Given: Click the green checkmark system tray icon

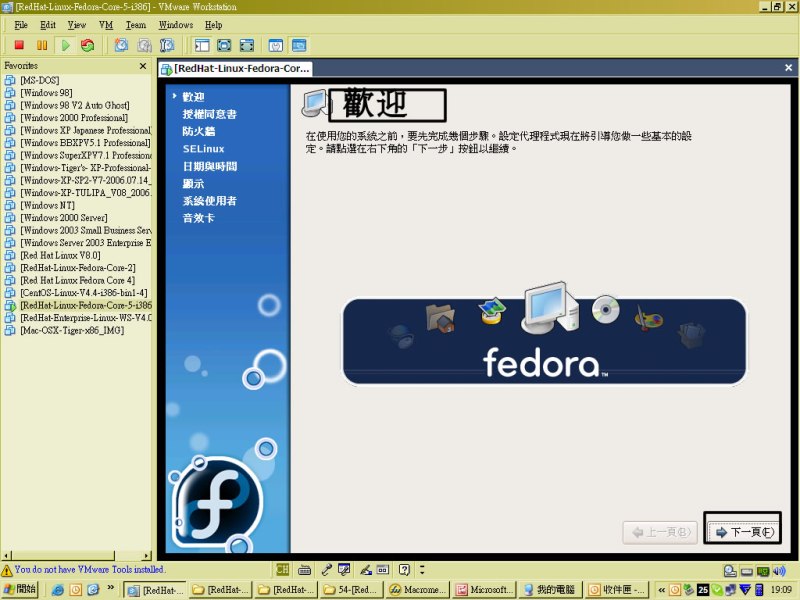Looking at the screenshot, I should point(717,590).
